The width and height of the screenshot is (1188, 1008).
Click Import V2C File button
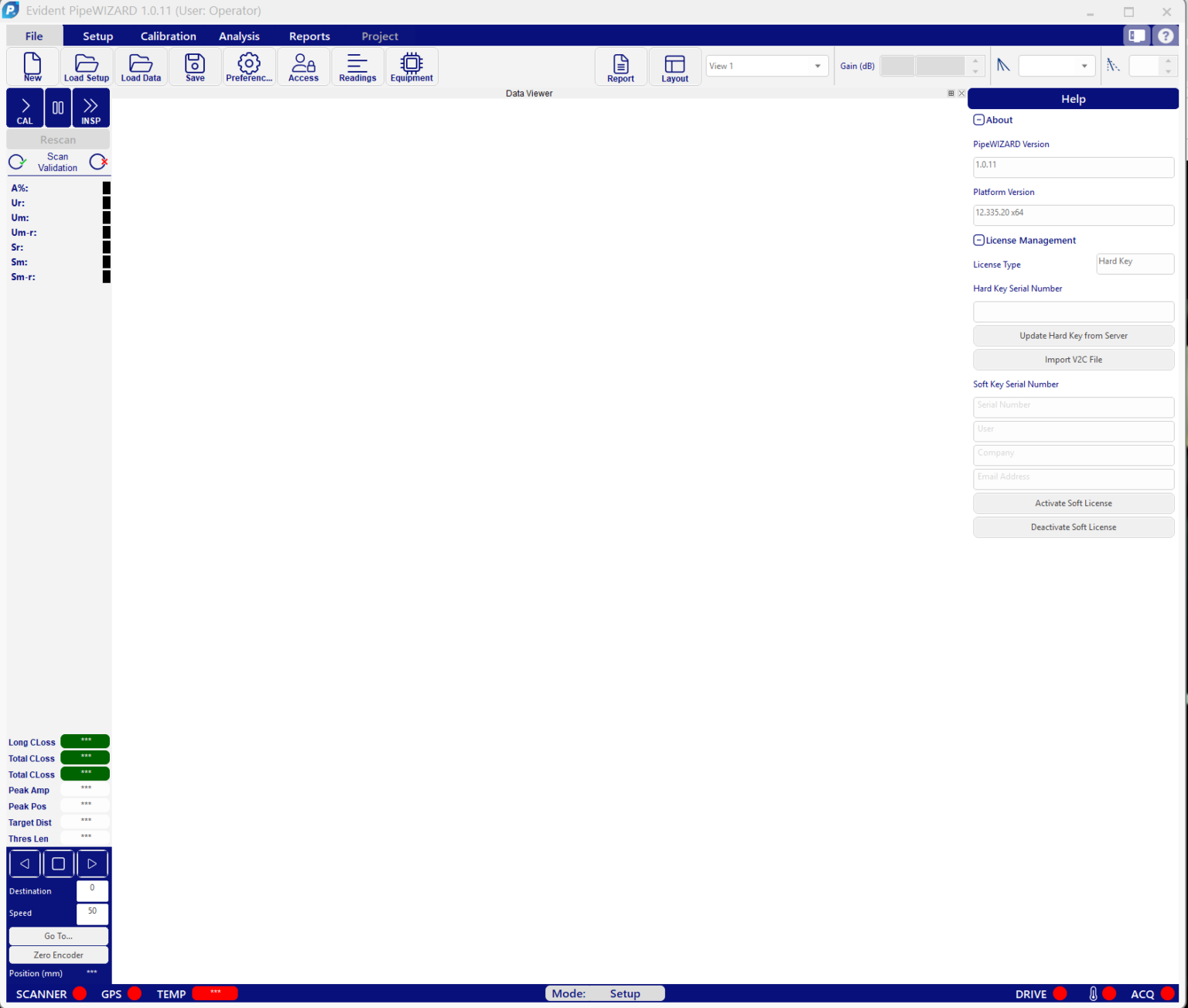point(1074,360)
